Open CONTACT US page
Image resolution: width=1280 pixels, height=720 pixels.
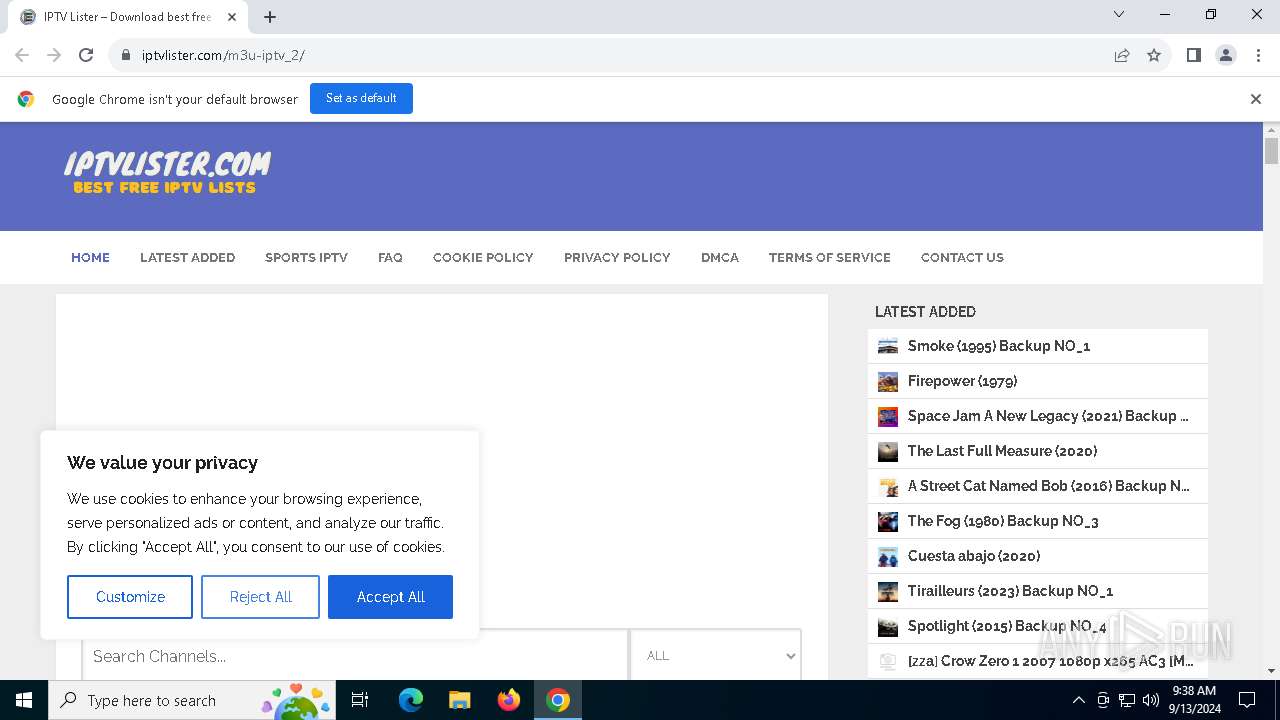pyautogui.click(x=962, y=257)
